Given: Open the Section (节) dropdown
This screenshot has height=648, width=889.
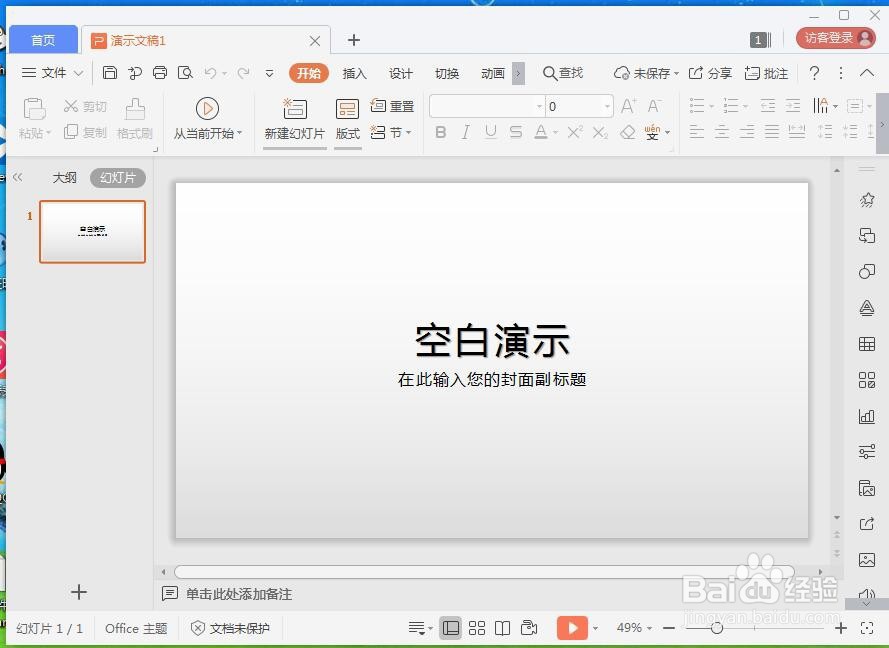Looking at the screenshot, I should click(x=391, y=133).
